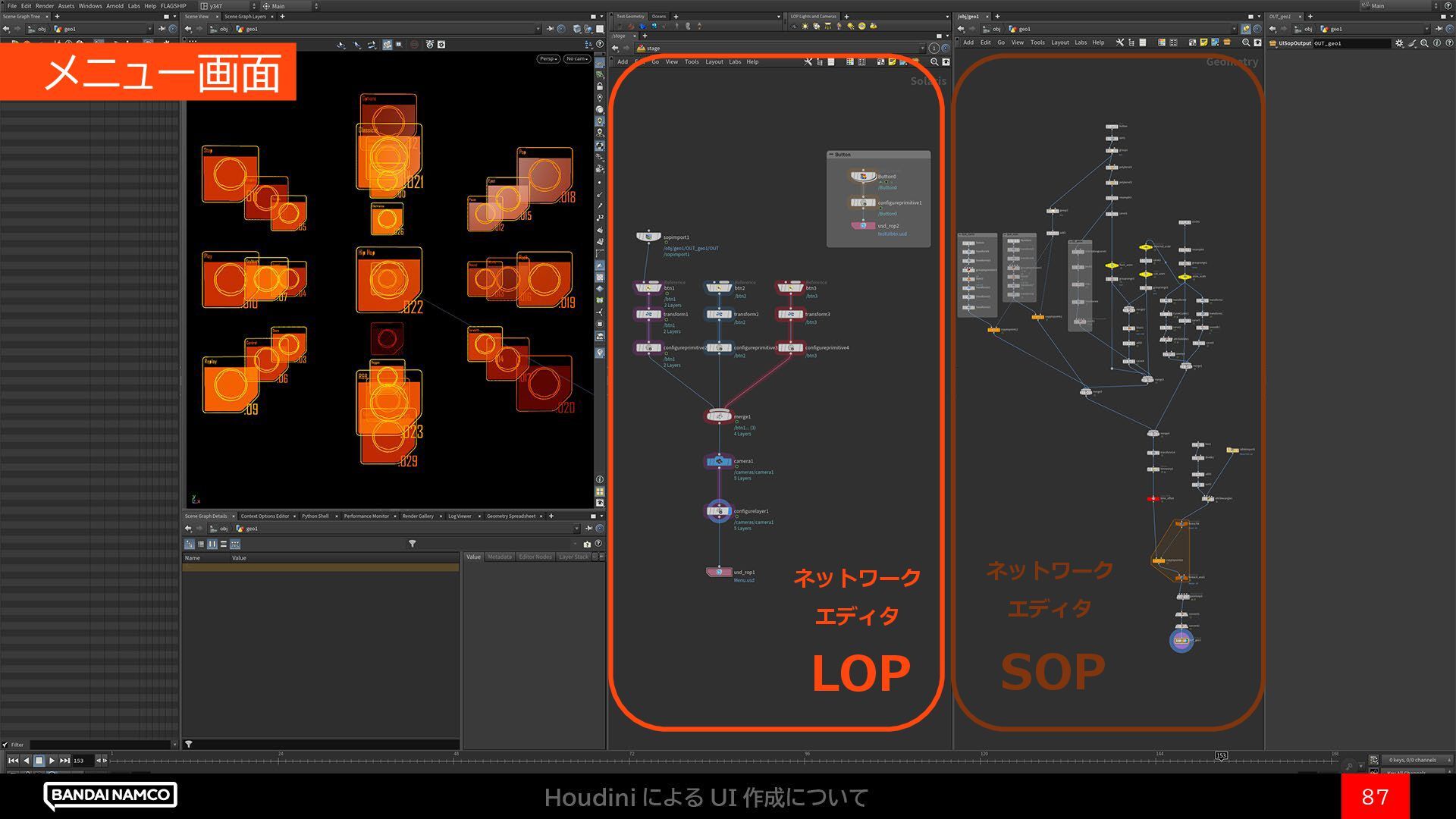Open the No cam camera dropdown
1456x819 pixels.
(x=576, y=58)
